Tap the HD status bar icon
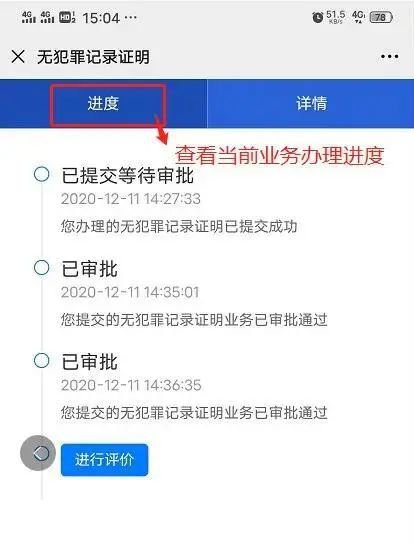The image size is (414, 546). pyautogui.click(x=67, y=17)
